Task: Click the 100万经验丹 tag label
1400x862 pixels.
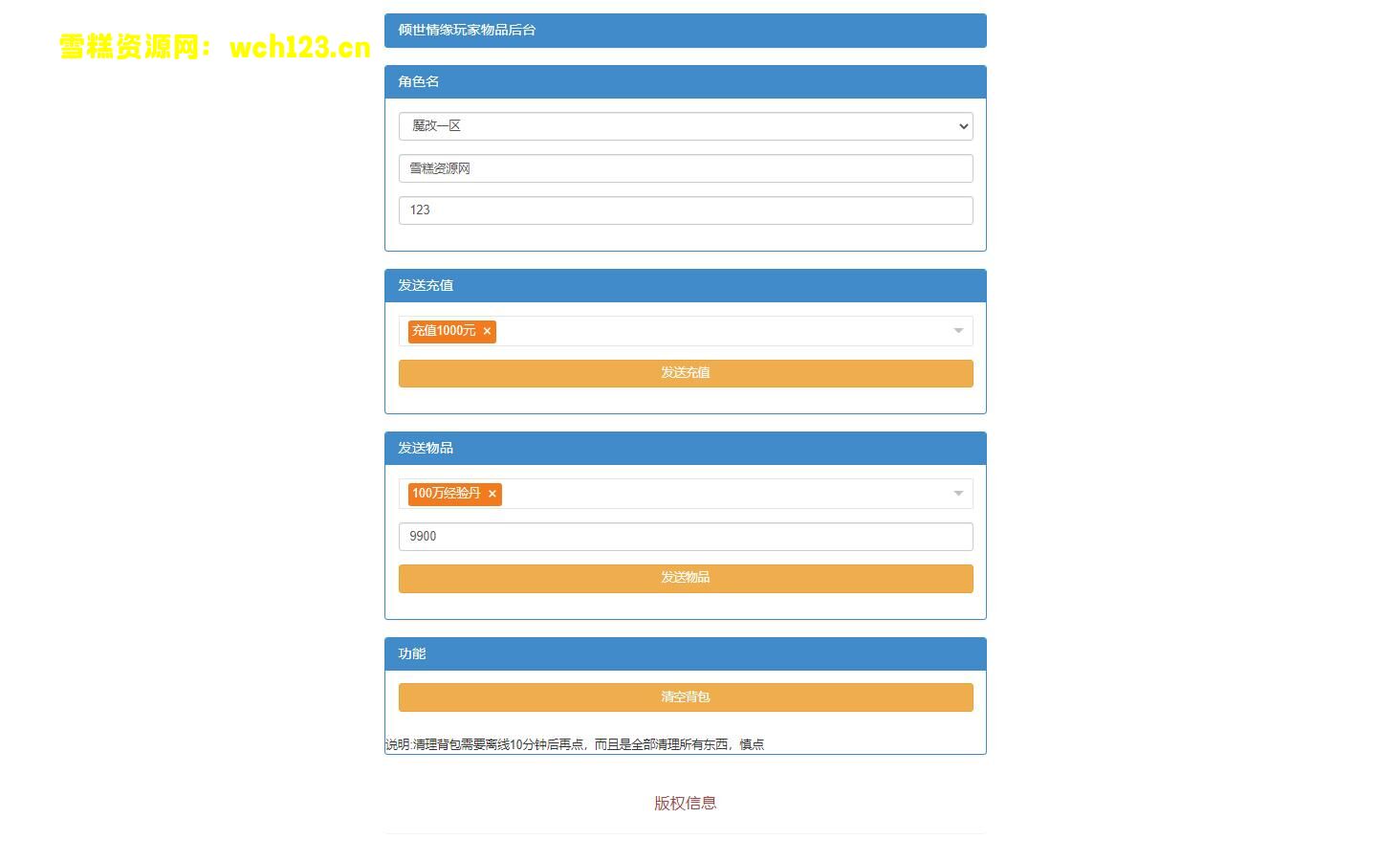Action: [x=447, y=494]
